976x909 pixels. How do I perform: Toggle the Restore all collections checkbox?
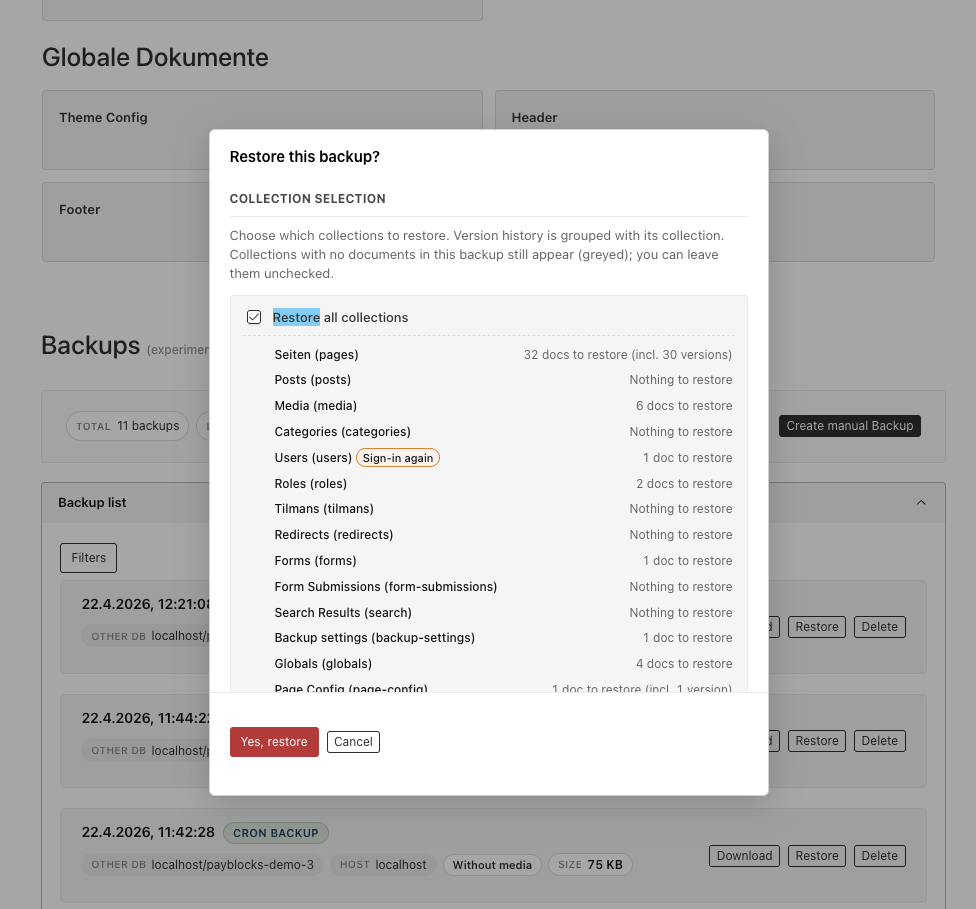(x=254, y=318)
